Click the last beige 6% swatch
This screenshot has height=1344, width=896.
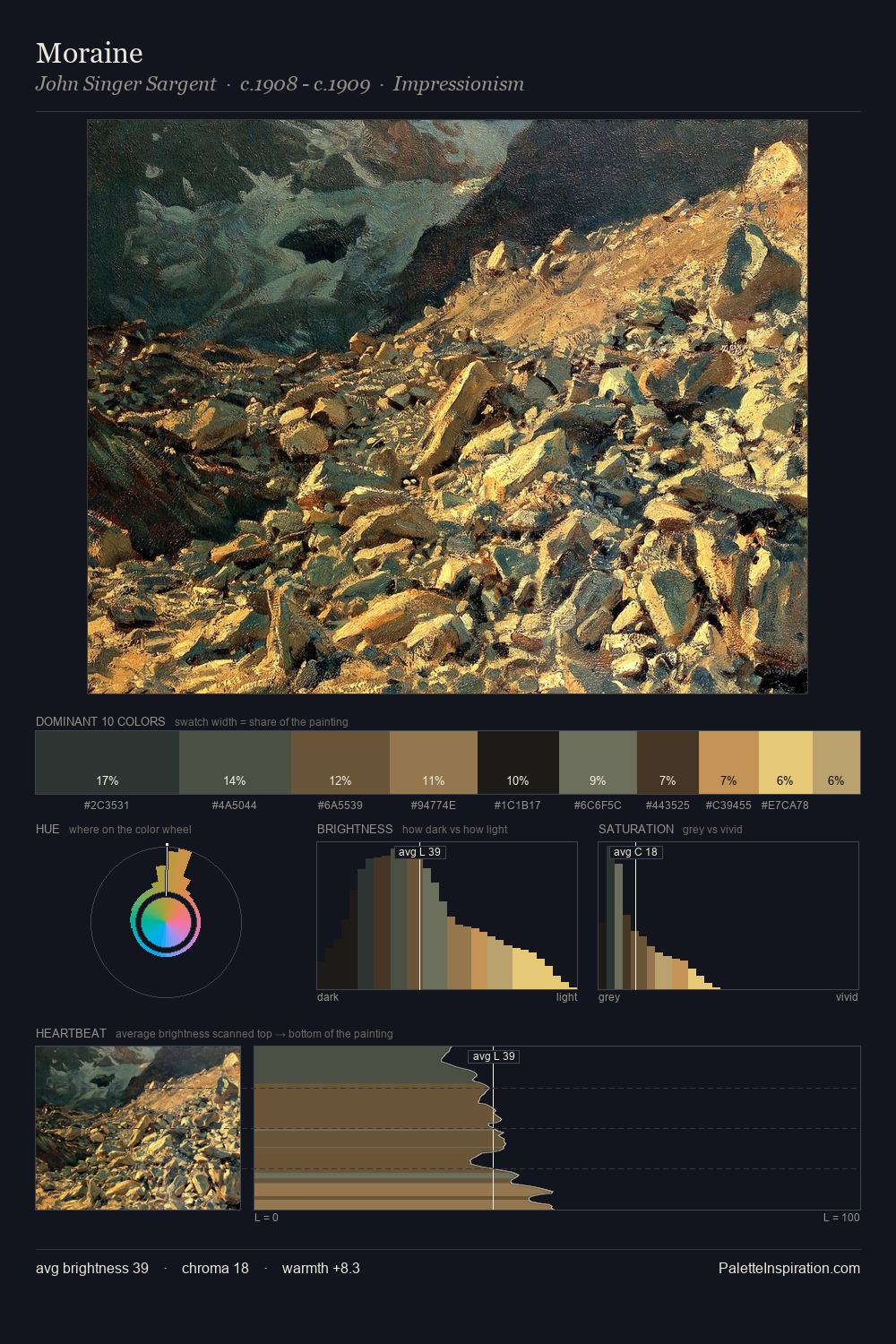coord(836,762)
